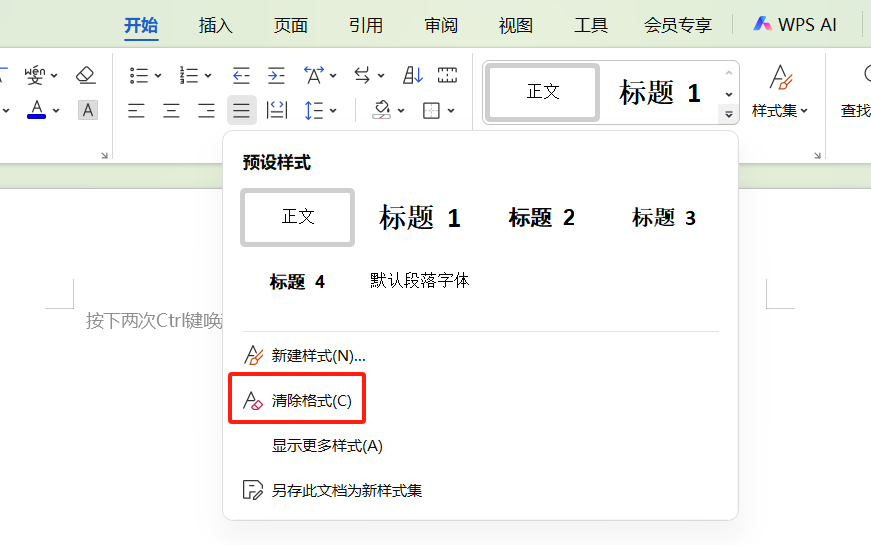The width and height of the screenshot is (871, 545).
Task: Apply the font color button
Action: (x=37, y=110)
